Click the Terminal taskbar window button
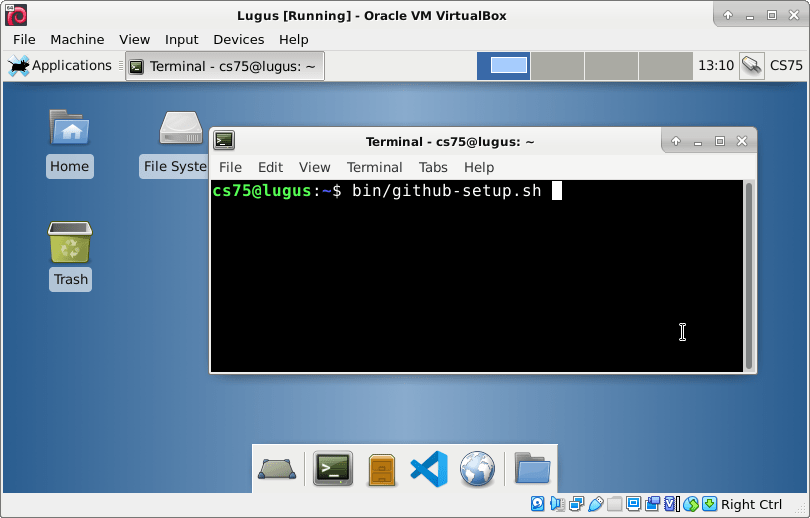810x518 pixels. [225, 66]
